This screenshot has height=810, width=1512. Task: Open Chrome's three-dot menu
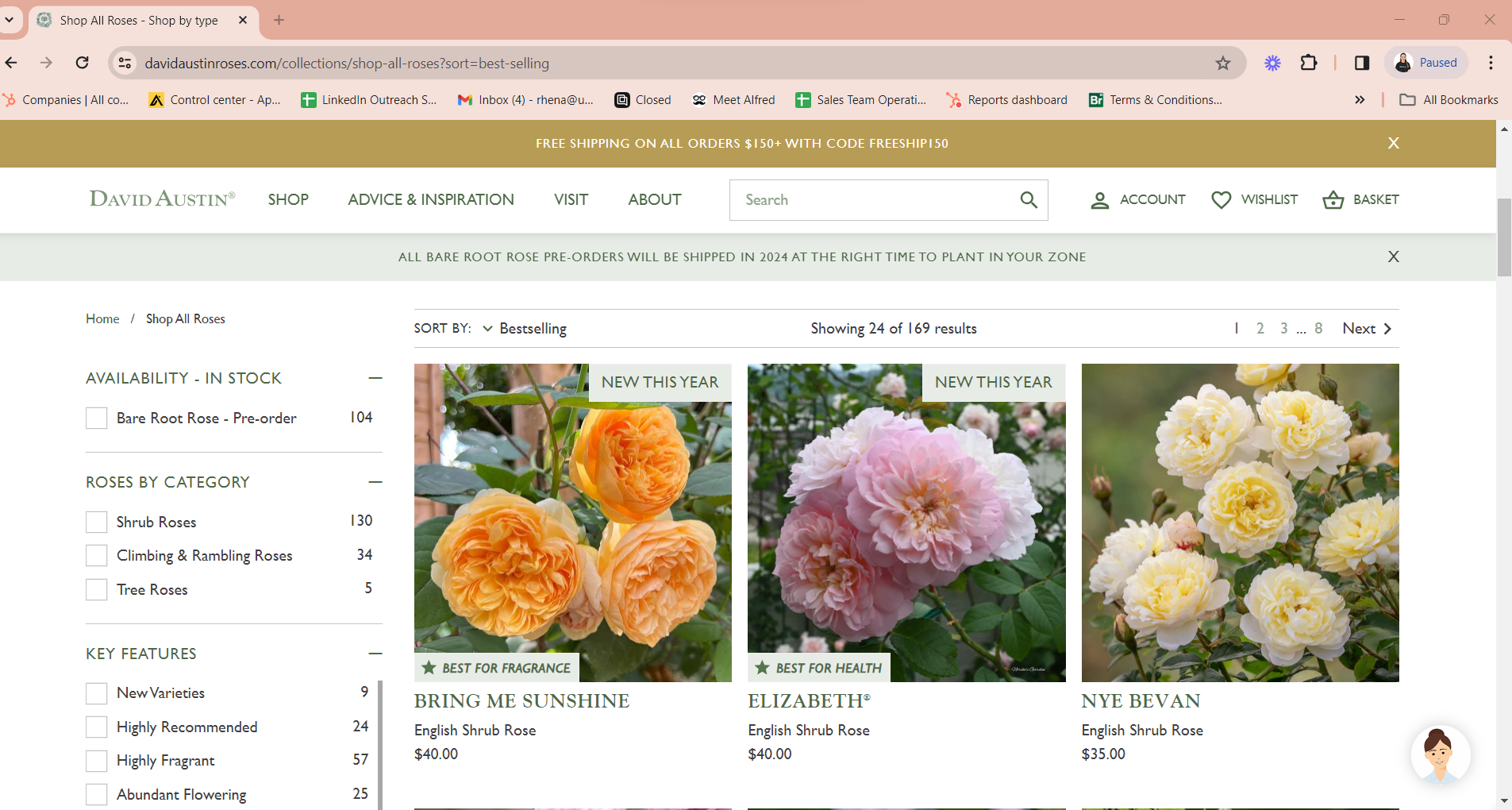(1491, 63)
